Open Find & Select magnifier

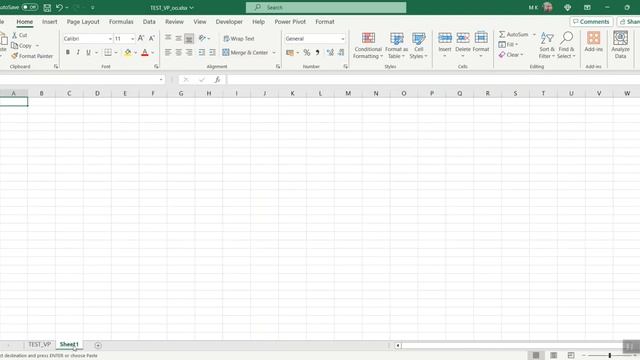click(x=566, y=46)
